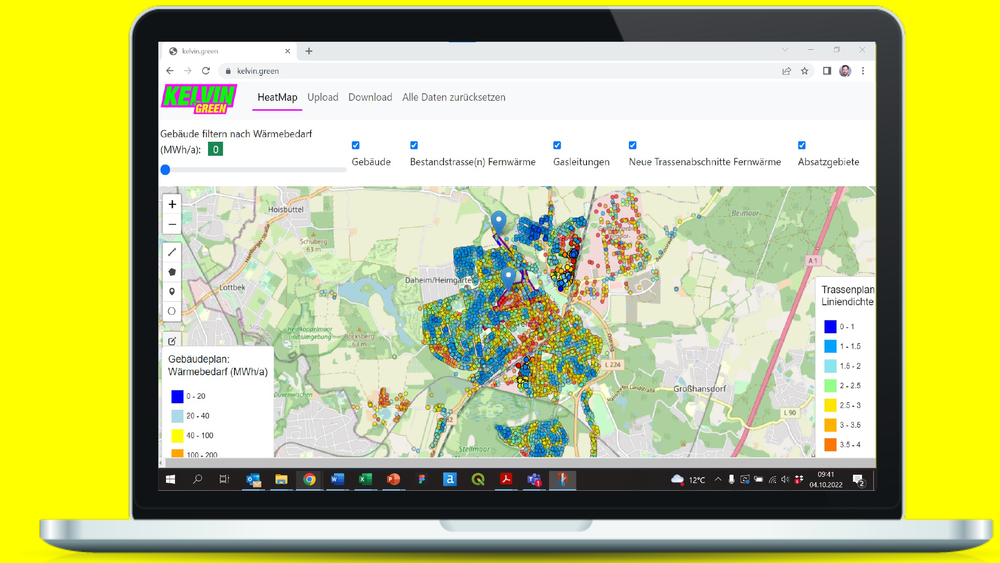Uncheck the Gebäude checkbox

[356, 145]
